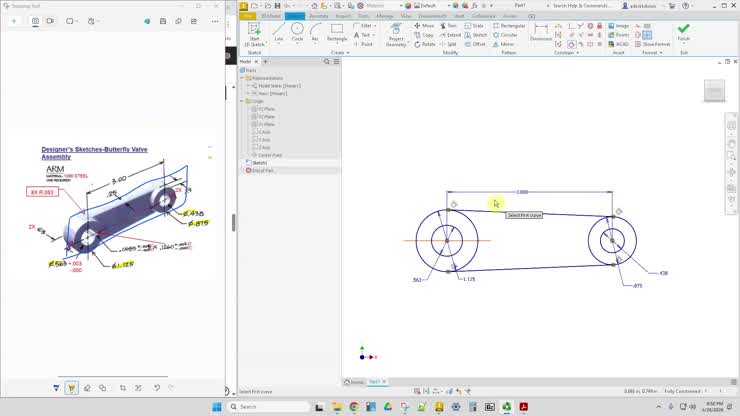Click the 3.000 dimension value
This screenshot has width=740, height=416.
(x=522, y=192)
